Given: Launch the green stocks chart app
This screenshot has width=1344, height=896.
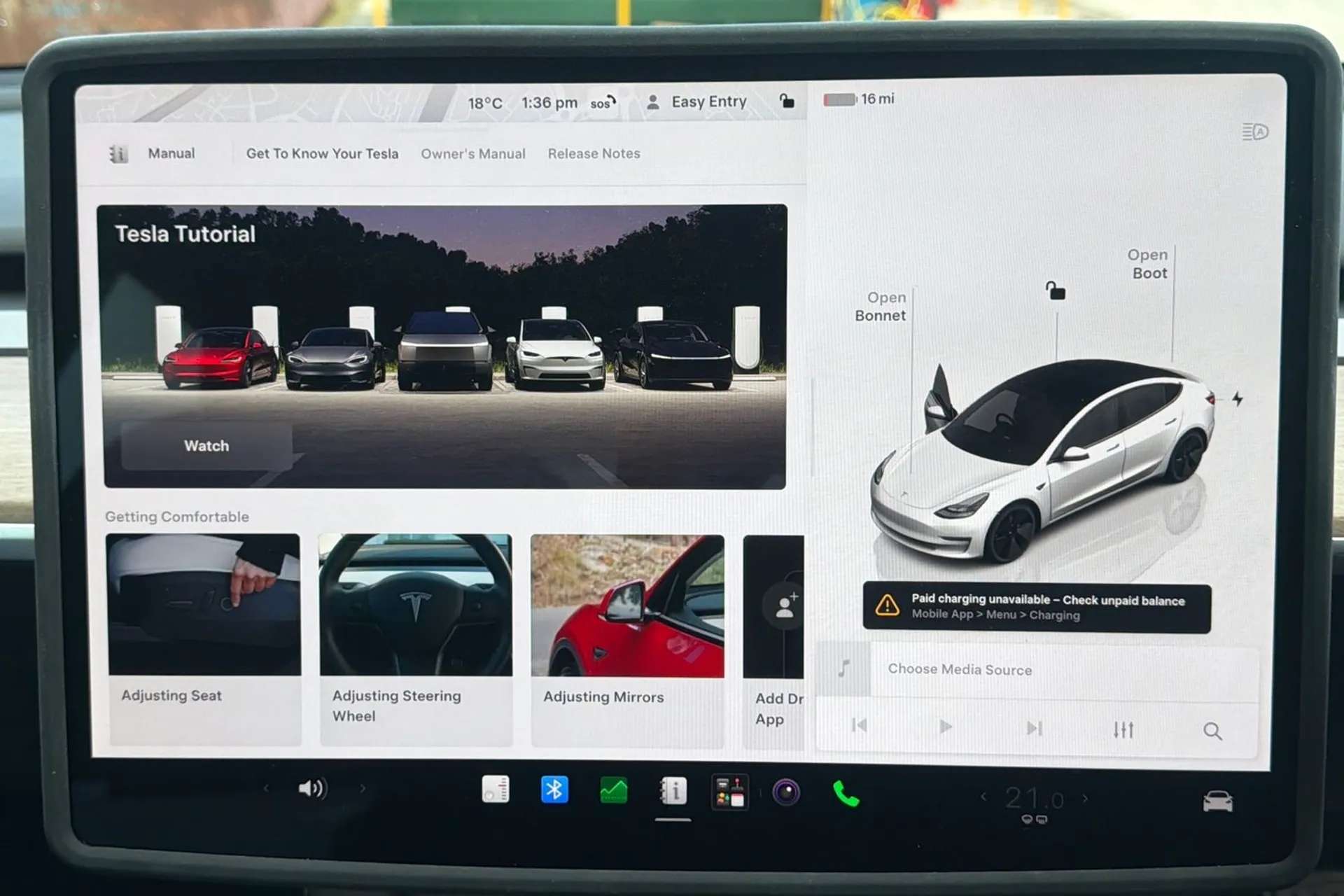Looking at the screenshot, I should [x=614, y=791].
